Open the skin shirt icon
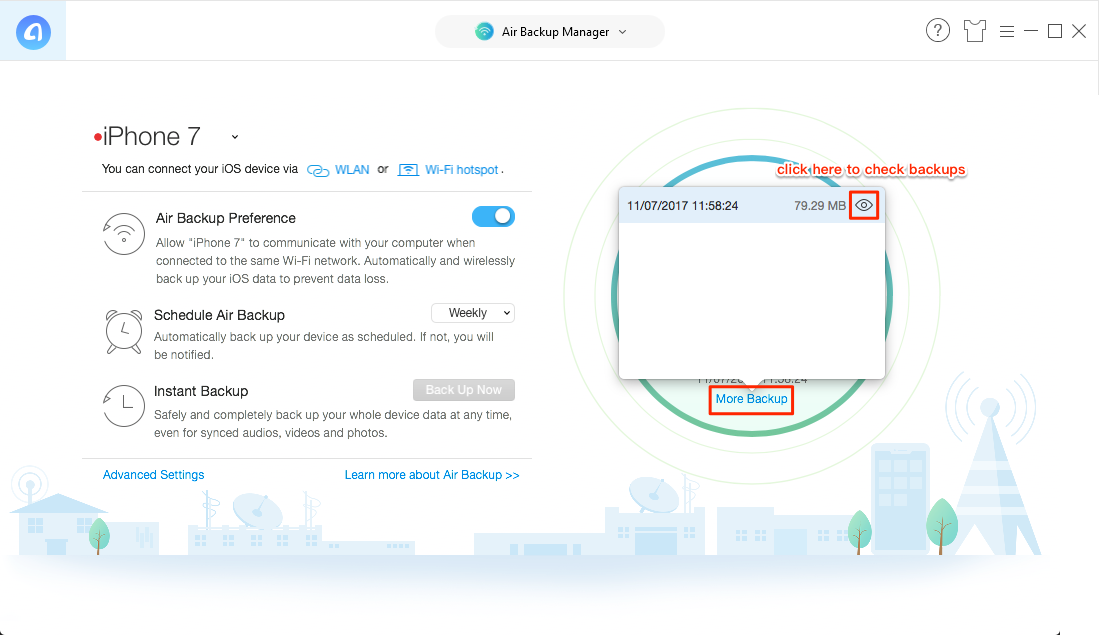This screenshot has height=635, width=1099. pyautogui.click(x=974, y=31)
